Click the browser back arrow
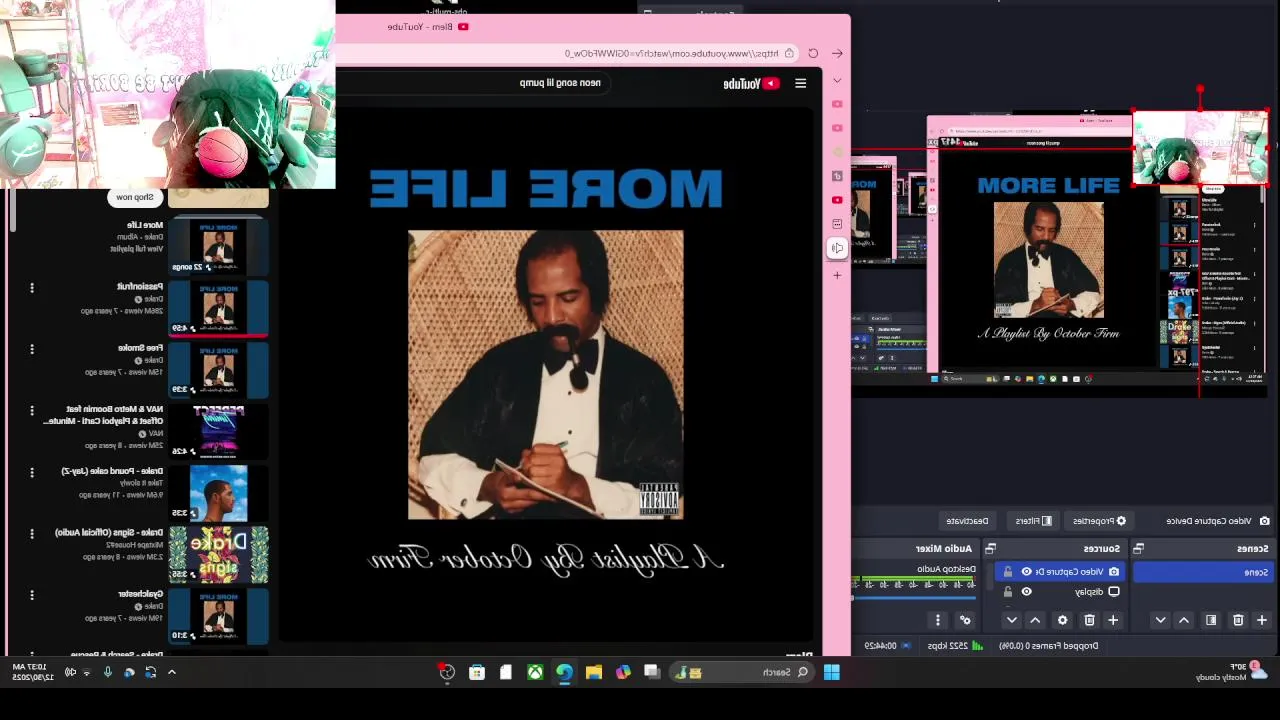The height and width of the screenshot is (720, 1280). [837, 53]
